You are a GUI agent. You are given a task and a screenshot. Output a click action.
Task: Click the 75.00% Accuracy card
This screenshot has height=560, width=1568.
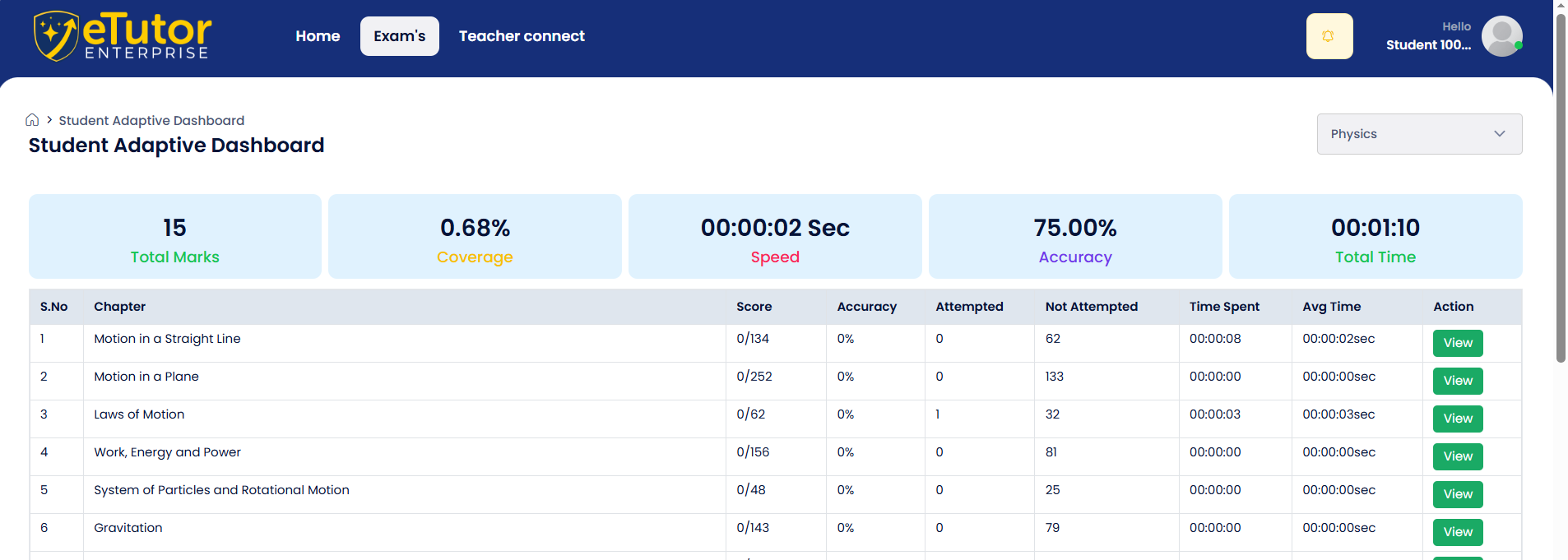coord(1075,237)
